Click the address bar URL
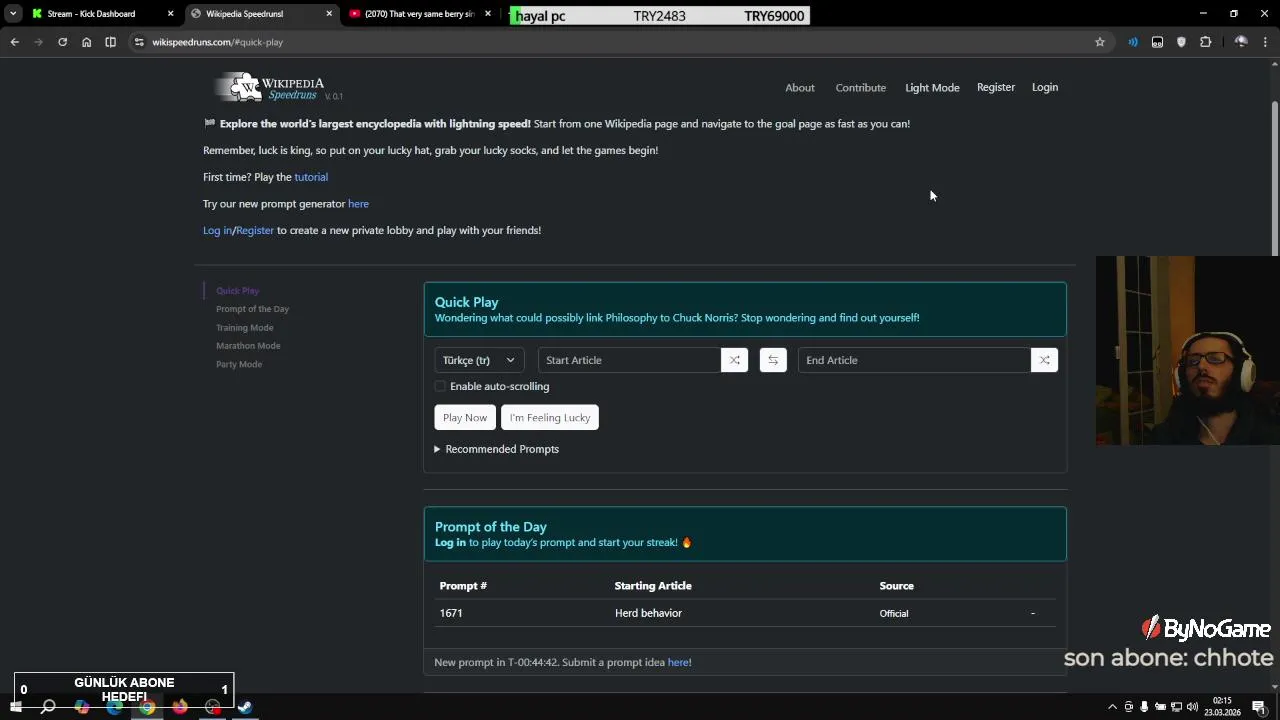The width and height of the screenshot is (1280, 720). tap(217, 42)
